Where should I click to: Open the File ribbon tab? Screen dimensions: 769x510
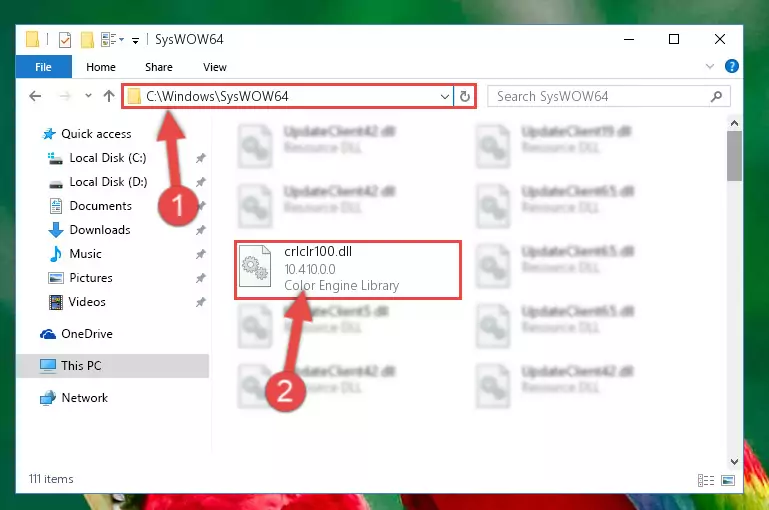pyautogui.click(x=43, y=67)
